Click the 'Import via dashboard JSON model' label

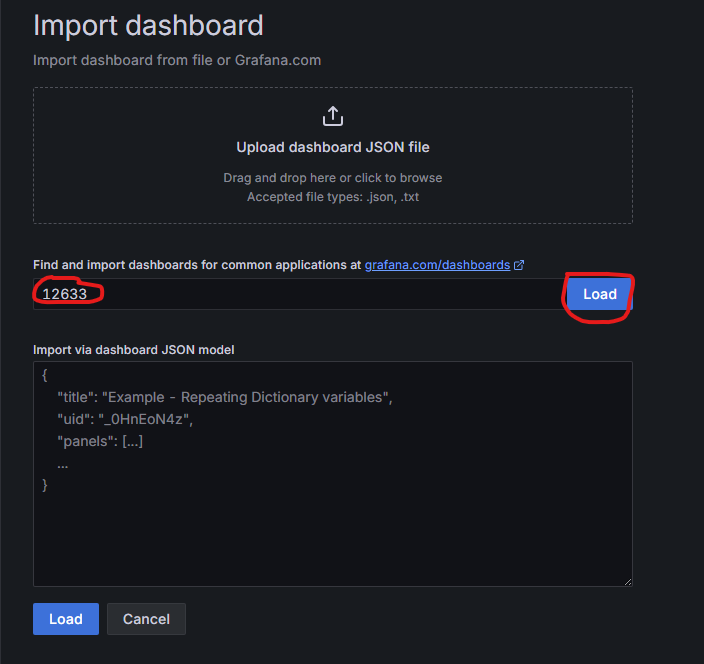[134, 350]
